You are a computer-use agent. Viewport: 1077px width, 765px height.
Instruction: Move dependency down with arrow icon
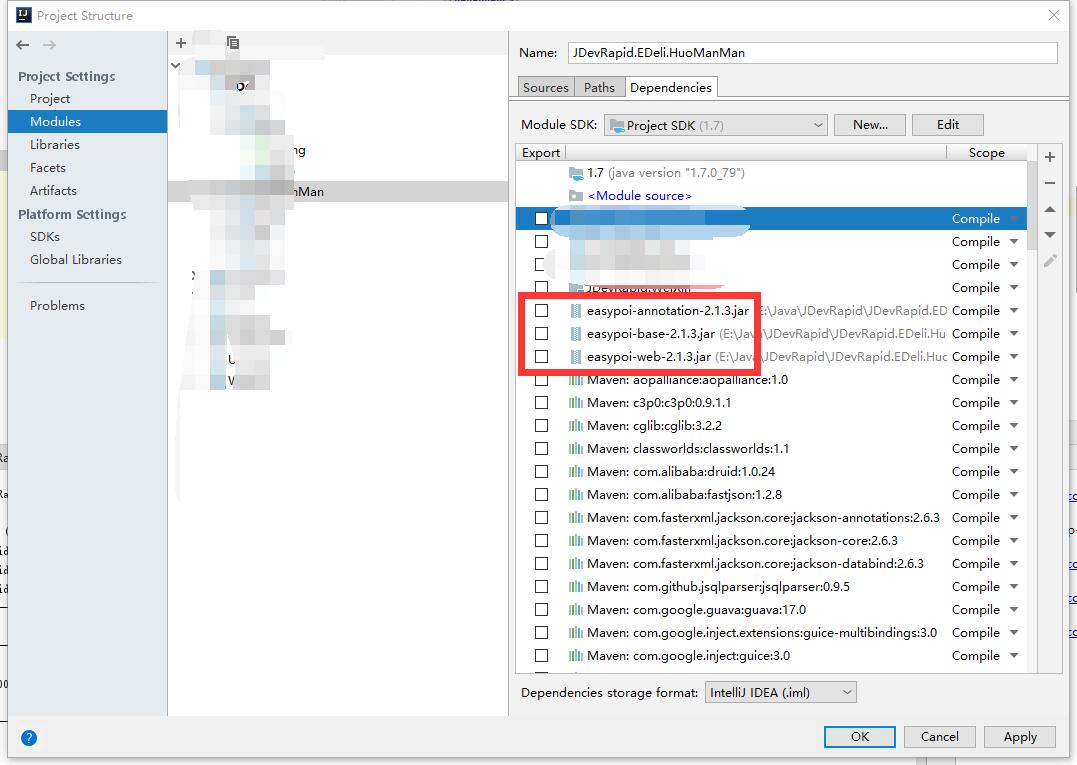[1050, 234]
